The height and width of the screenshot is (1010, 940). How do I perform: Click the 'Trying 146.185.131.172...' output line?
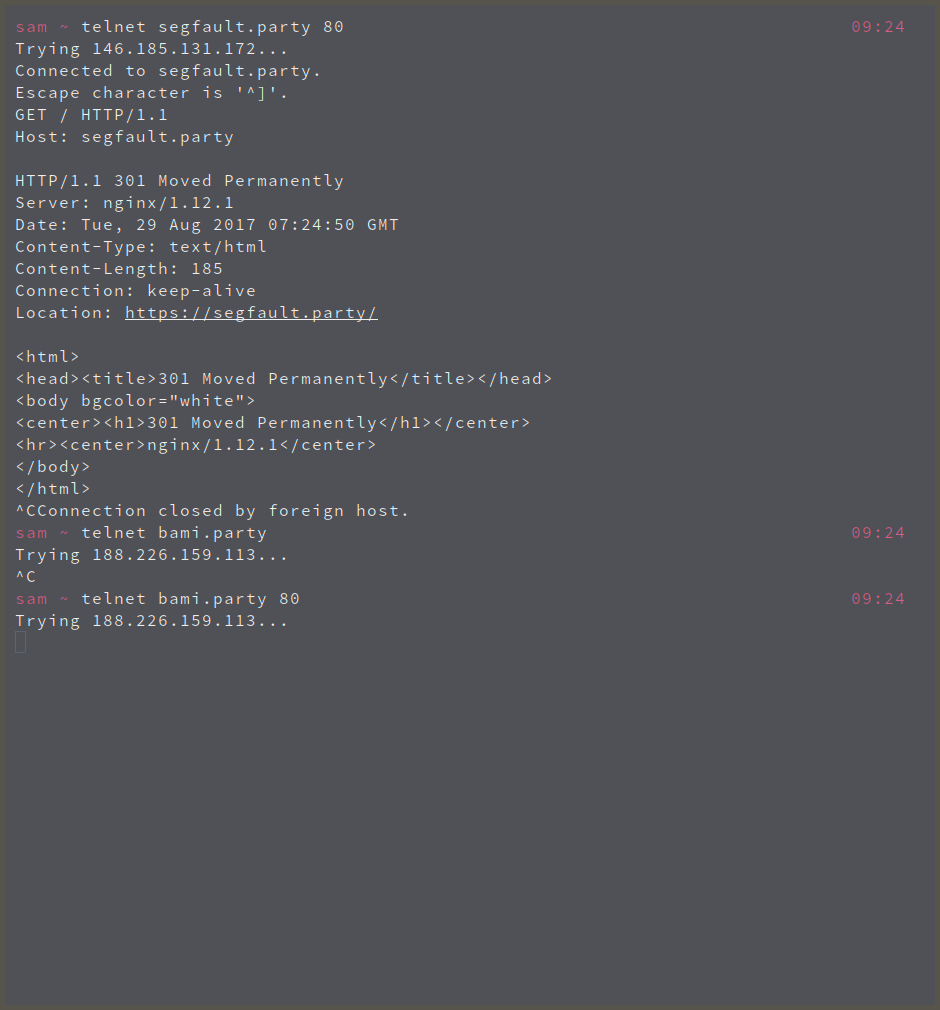point(151,49)
